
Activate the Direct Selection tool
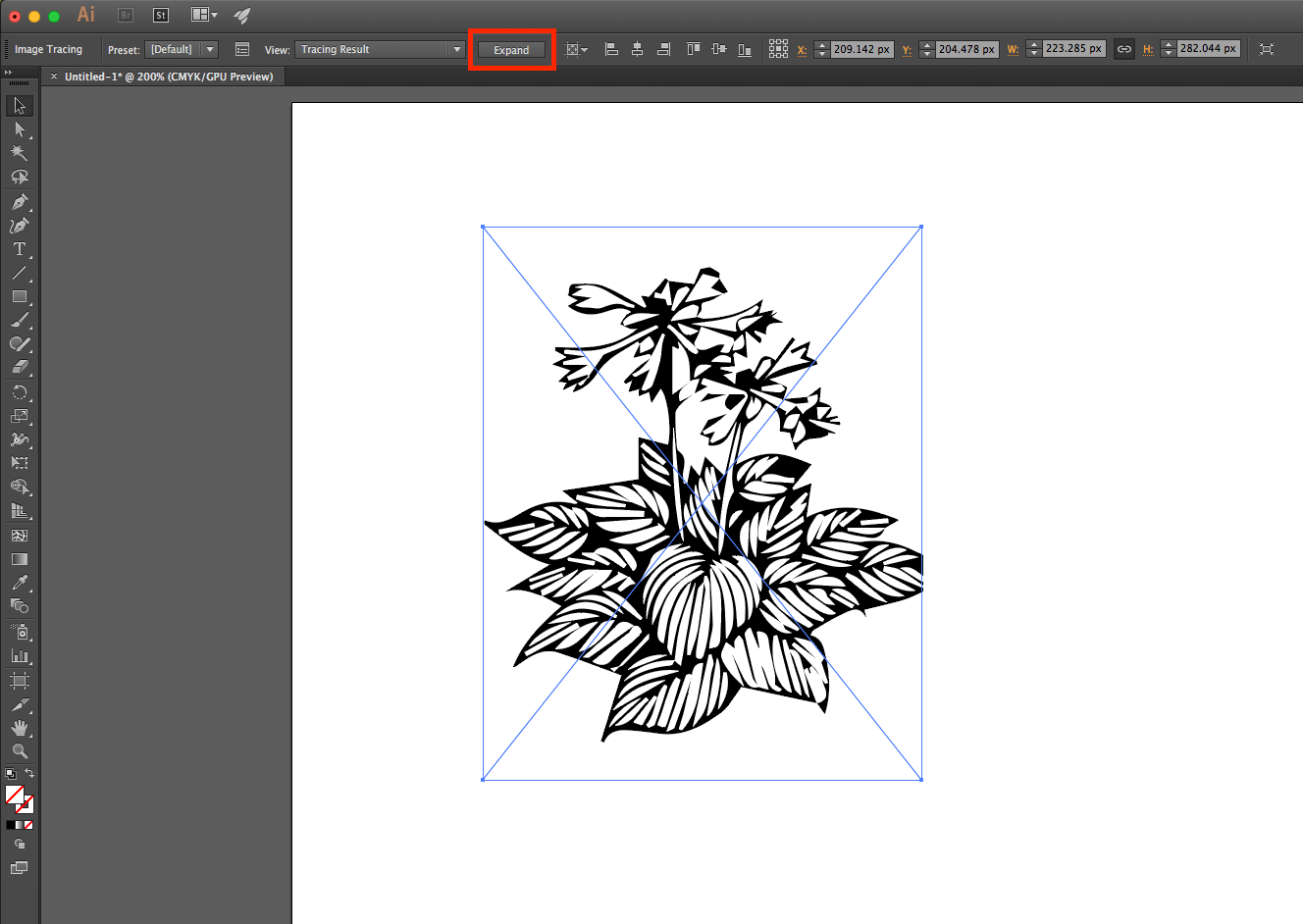click(19, 129)
